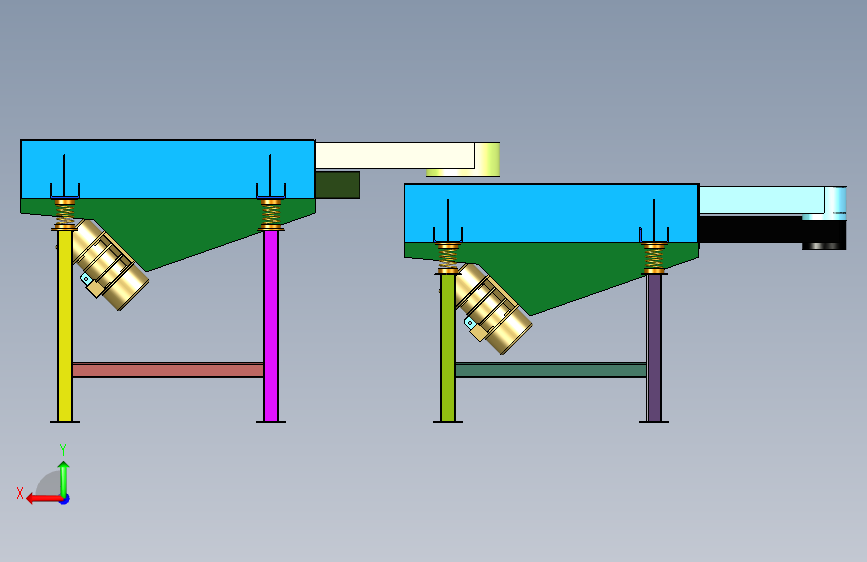867x562 pixels.
Task: Click the blue Z axis dot of triad
Action: (x=65, y=500)
